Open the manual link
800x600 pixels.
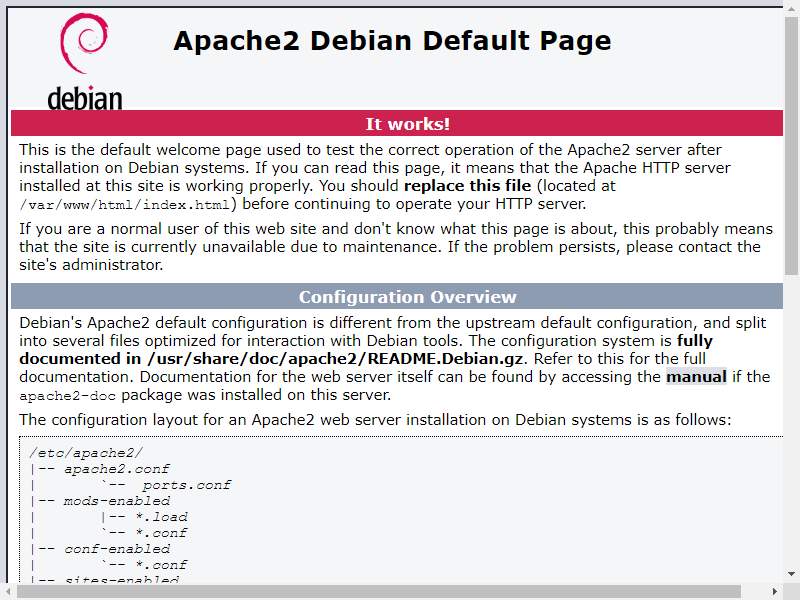tap(696, 377)
